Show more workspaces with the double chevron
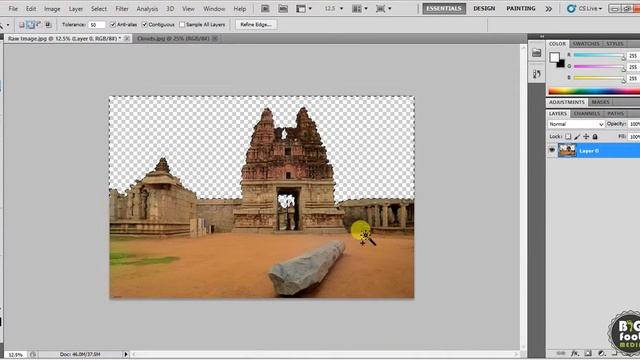This screenshot has width=640, height=360. coord(549,9)
